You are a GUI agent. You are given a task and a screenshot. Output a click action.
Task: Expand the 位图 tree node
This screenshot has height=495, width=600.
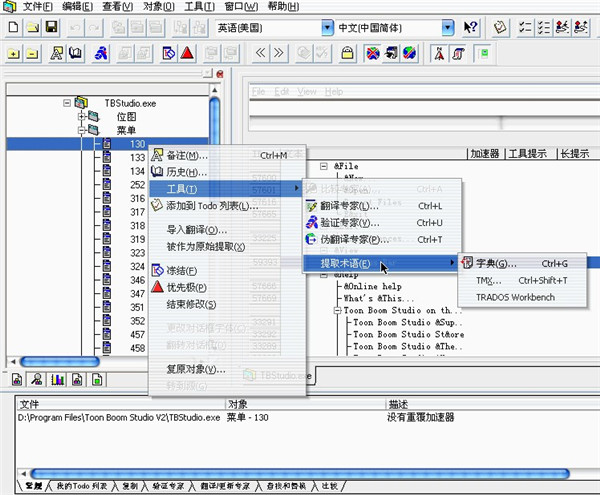click(81, 117)
